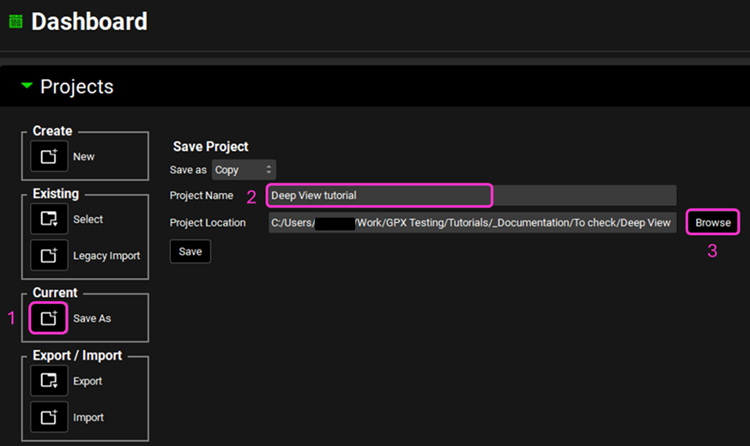Focus the Project Name text field
This screenshot has width=750, height=446.
click(x=379, y=195)
